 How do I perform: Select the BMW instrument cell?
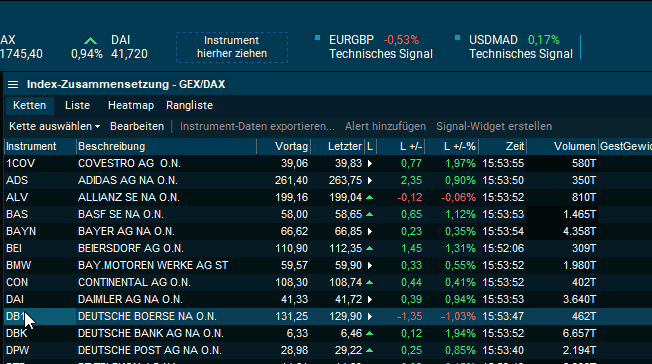click(40, 265)
